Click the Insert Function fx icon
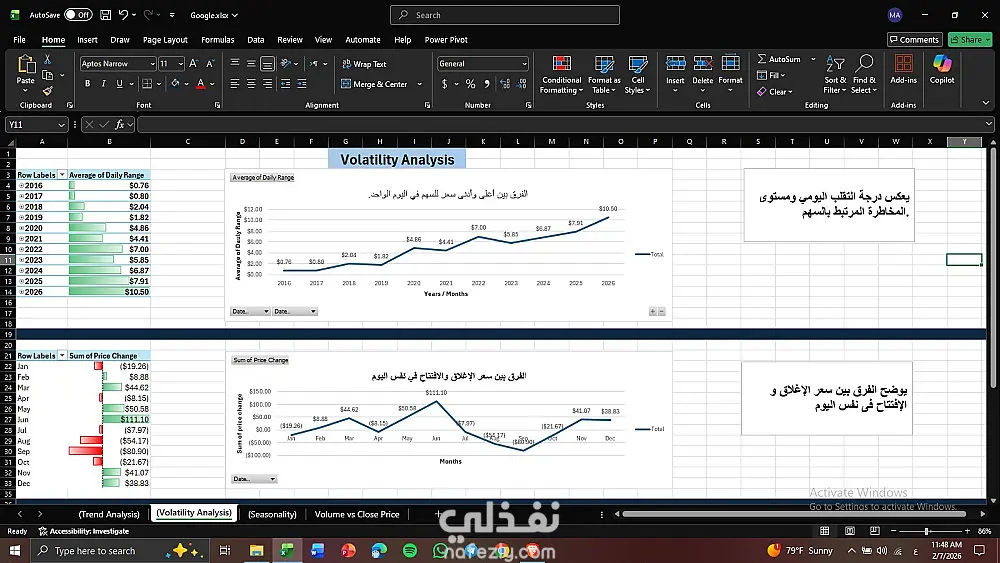This screenshot has width=1000, height=563. click(x=119, y=124)
